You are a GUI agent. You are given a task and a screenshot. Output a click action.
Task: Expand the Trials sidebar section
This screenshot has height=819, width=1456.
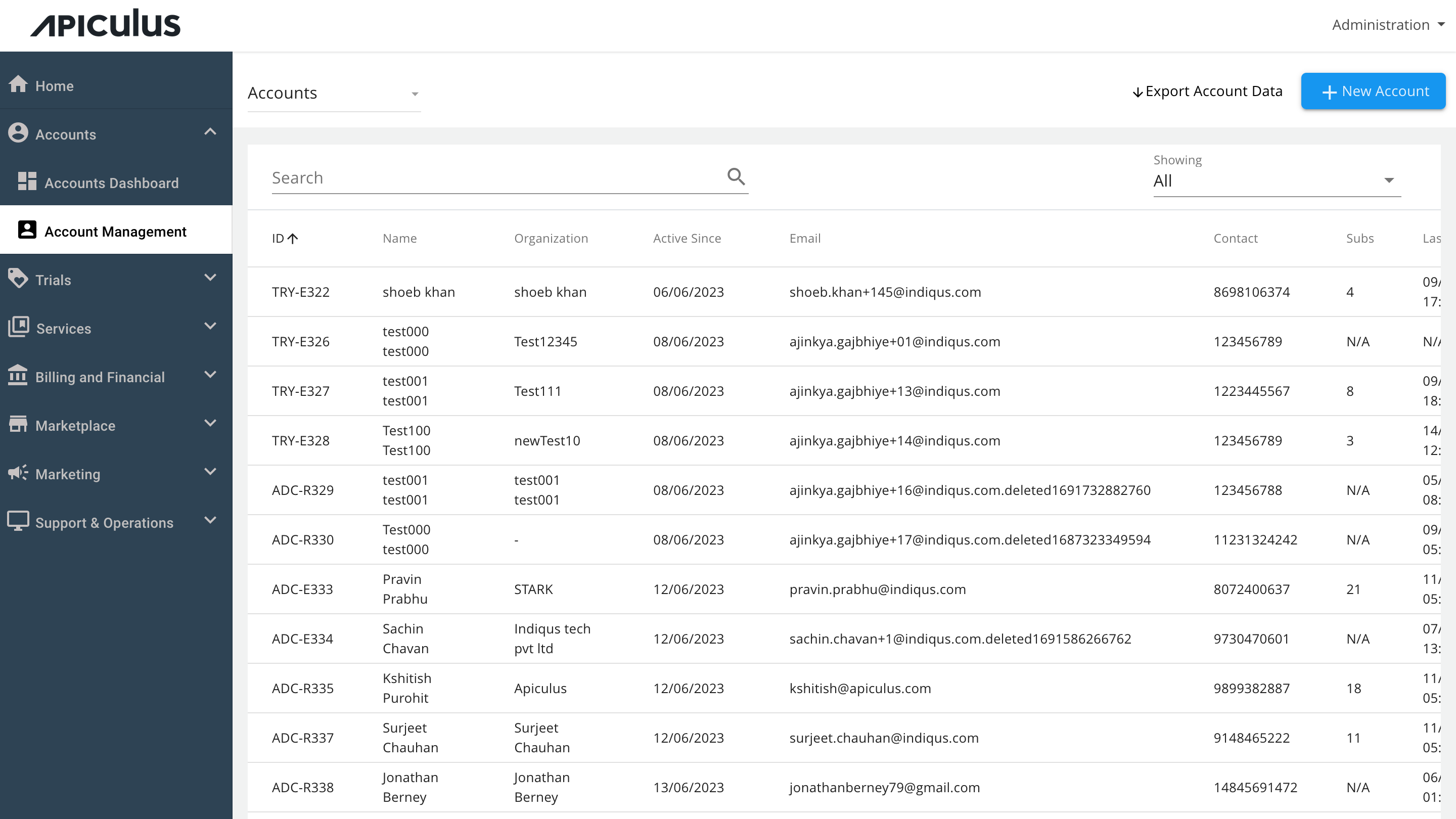[x=210, y=278]
